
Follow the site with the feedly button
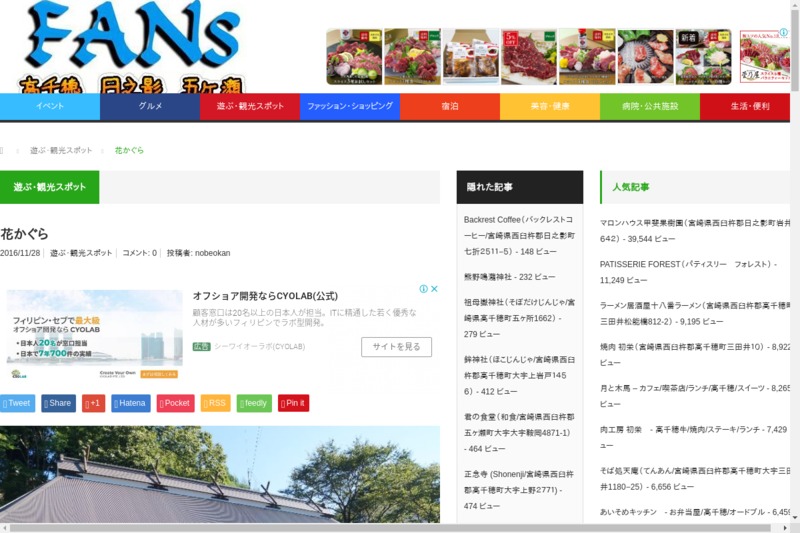coord(254,403)
